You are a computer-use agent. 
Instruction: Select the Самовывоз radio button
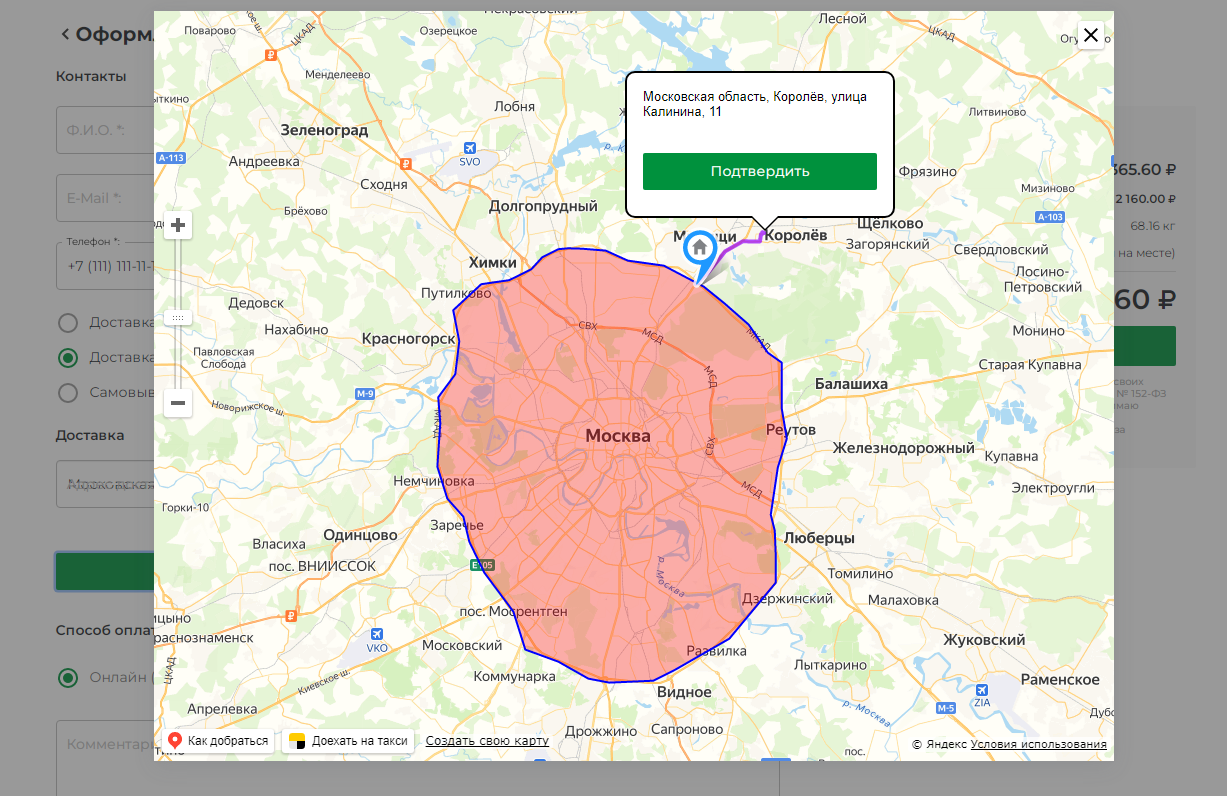pyautogui.click(x=68, y=392)
